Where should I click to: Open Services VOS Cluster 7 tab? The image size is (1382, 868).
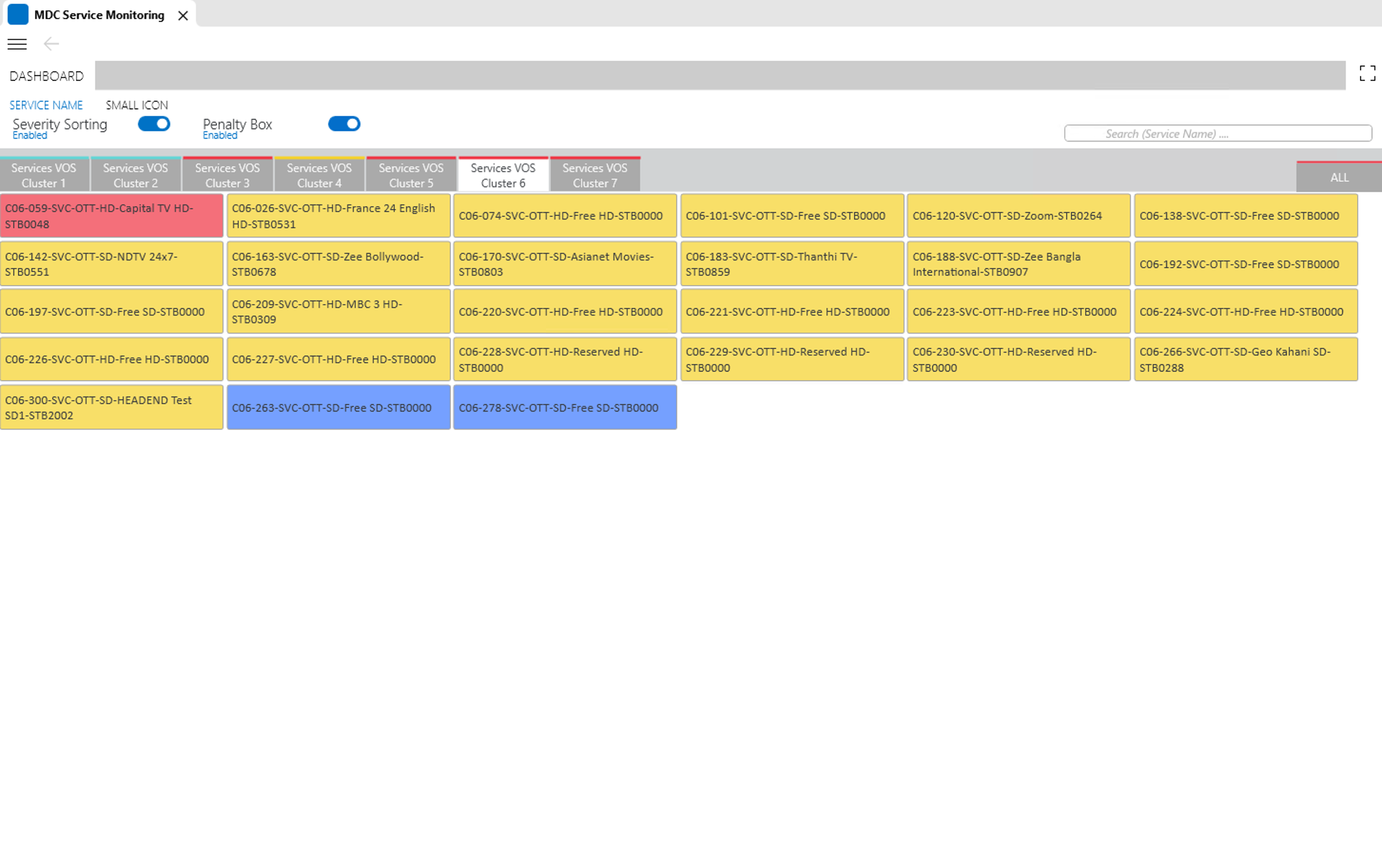coord(595,174)
